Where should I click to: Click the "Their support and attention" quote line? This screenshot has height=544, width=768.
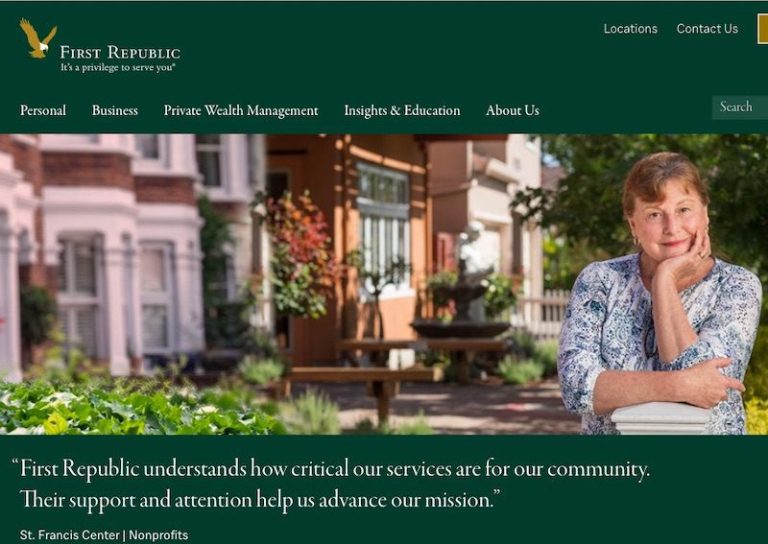point(261,500)
